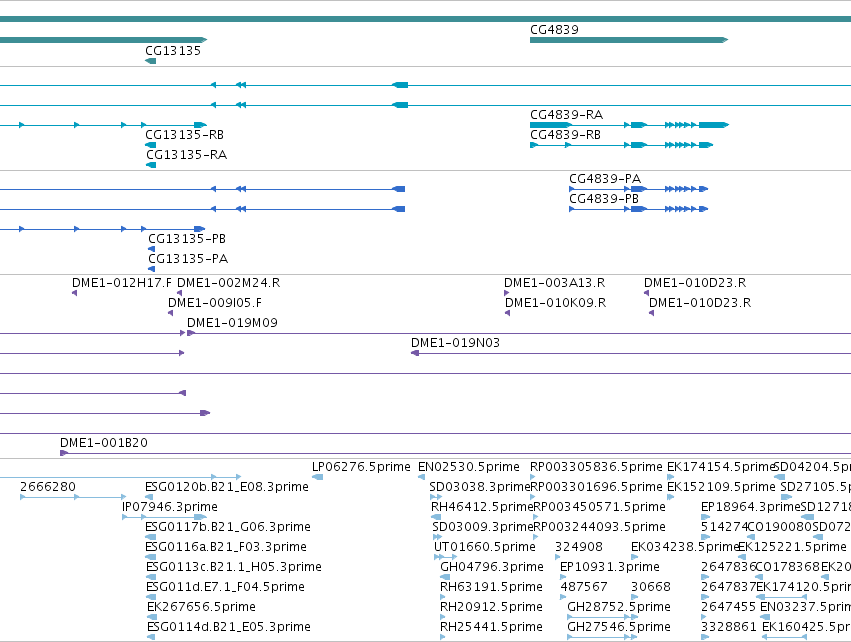
Task: Click the CG13135-RB transcript label
Action: 184,135
